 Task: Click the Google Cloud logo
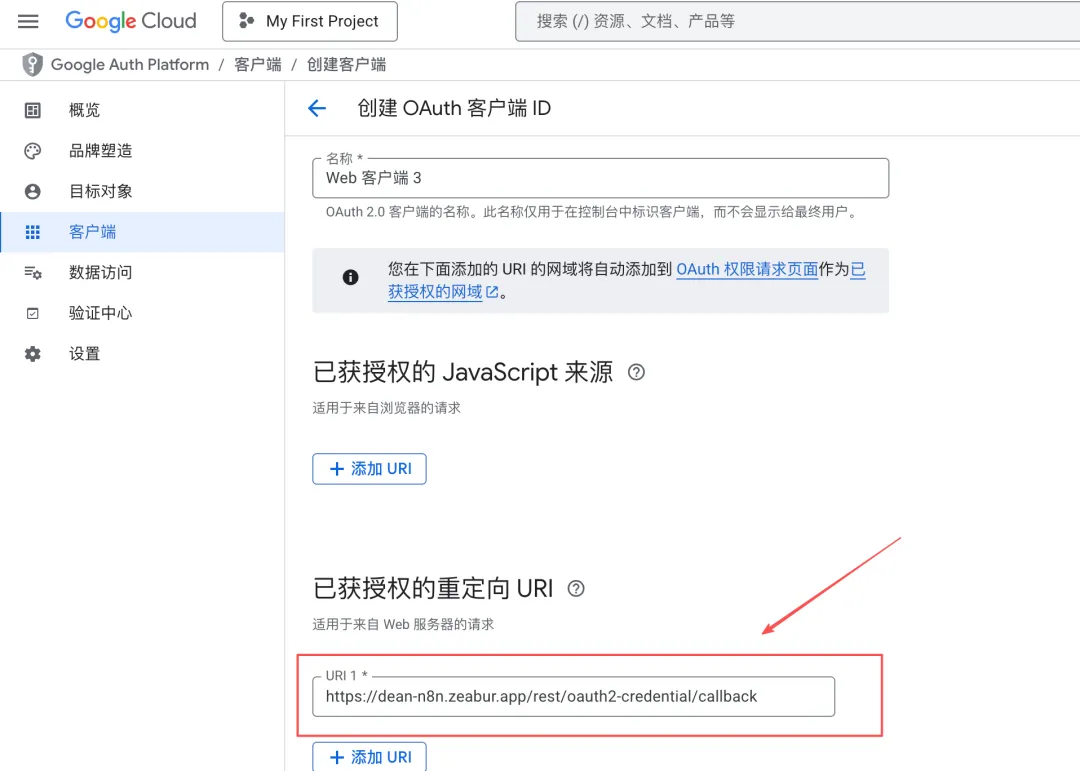[x=131, y=21]
